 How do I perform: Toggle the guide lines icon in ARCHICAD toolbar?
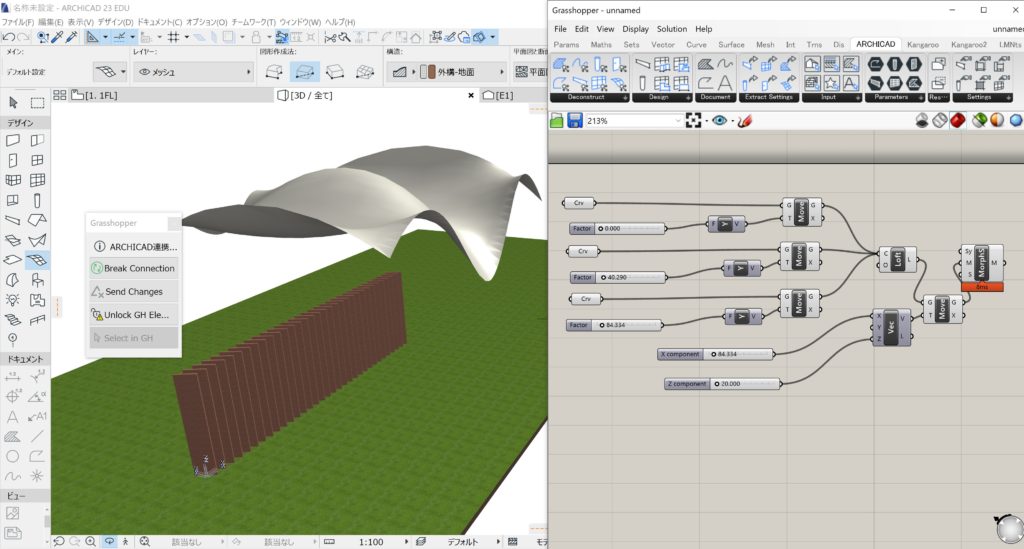120,37
